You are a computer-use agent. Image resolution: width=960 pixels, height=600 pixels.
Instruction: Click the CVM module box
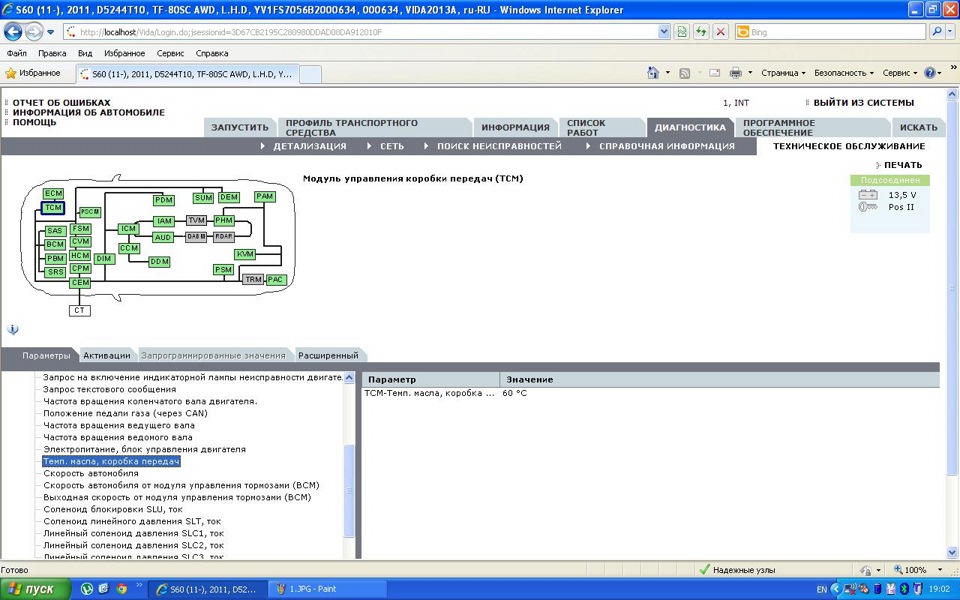point(80,241)
